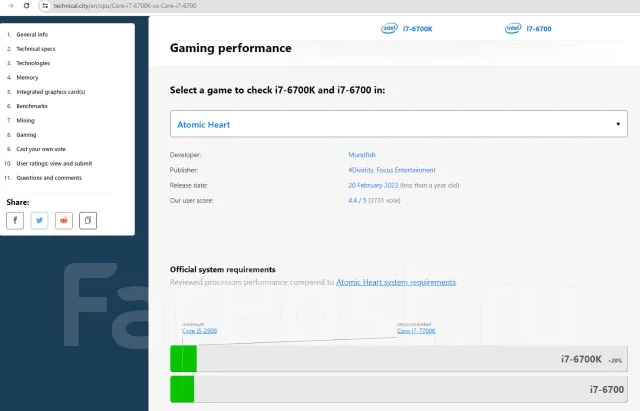Viewport: 640px width, 411px height.
Task: Click the Share: label
Action: pos(18,202)
